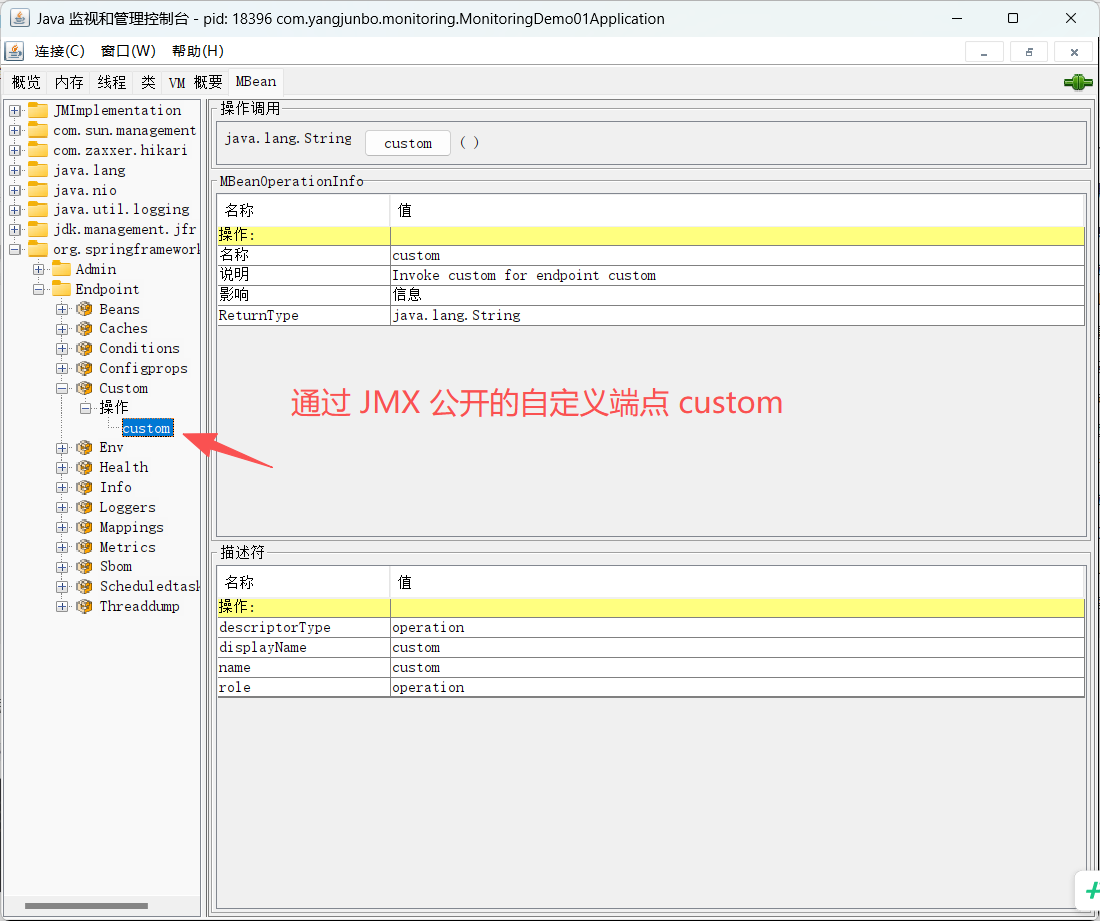Click the Info MBean icon

84,487
